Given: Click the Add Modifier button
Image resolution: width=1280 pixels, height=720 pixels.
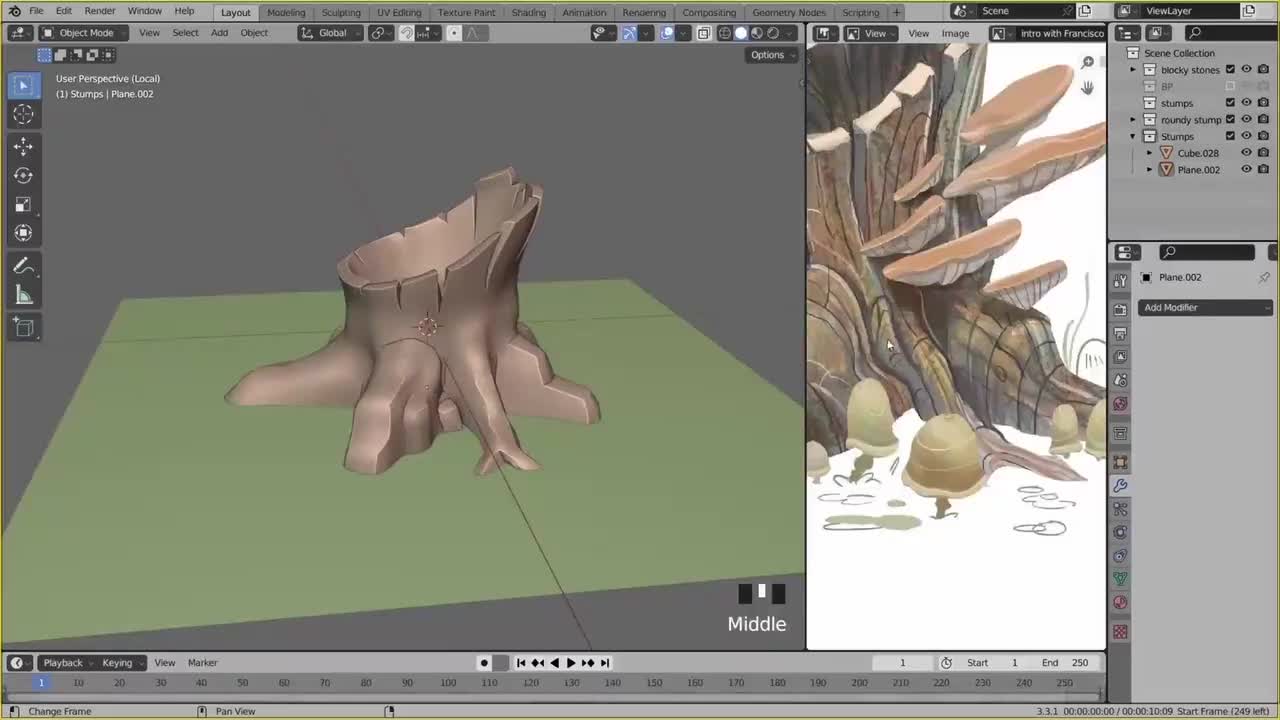Looking at the screenshot, I should pos(1205,307).
